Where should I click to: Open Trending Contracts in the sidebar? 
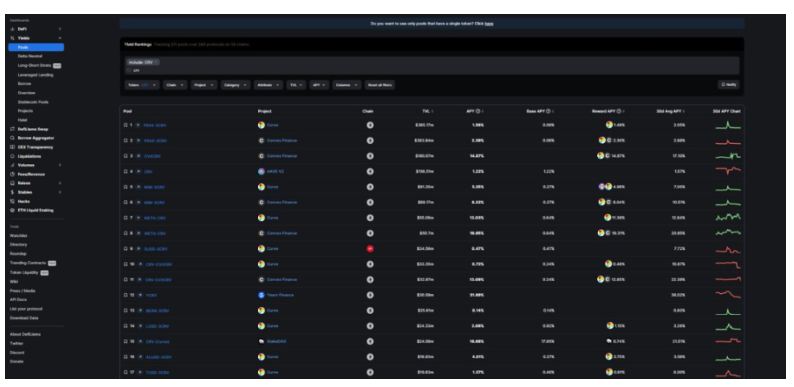pos(28,263)
